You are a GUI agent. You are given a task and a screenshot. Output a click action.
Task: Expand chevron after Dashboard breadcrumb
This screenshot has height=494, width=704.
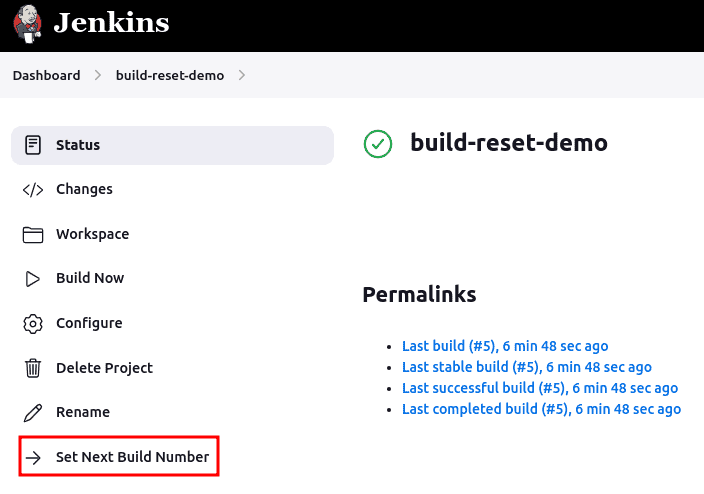point(98,75)
